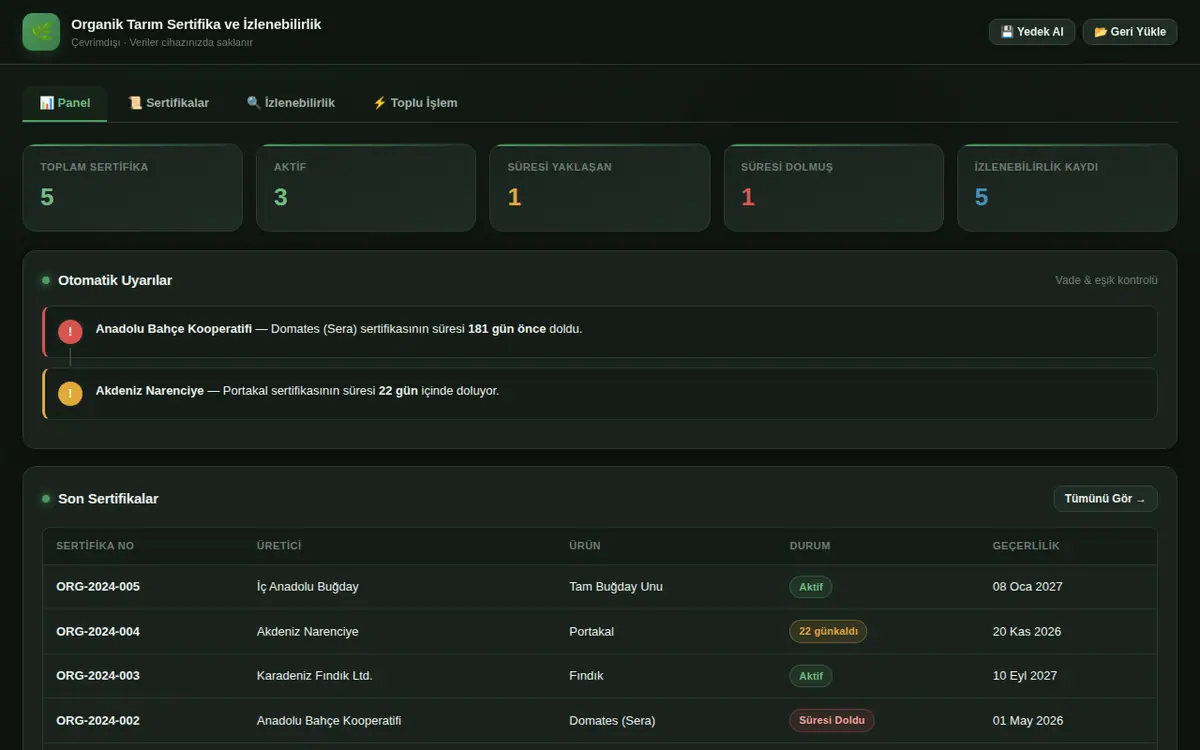Click validity date 01 May 2026
The width and height of the screenshot is (1200, 750).
coord(1028,721)
